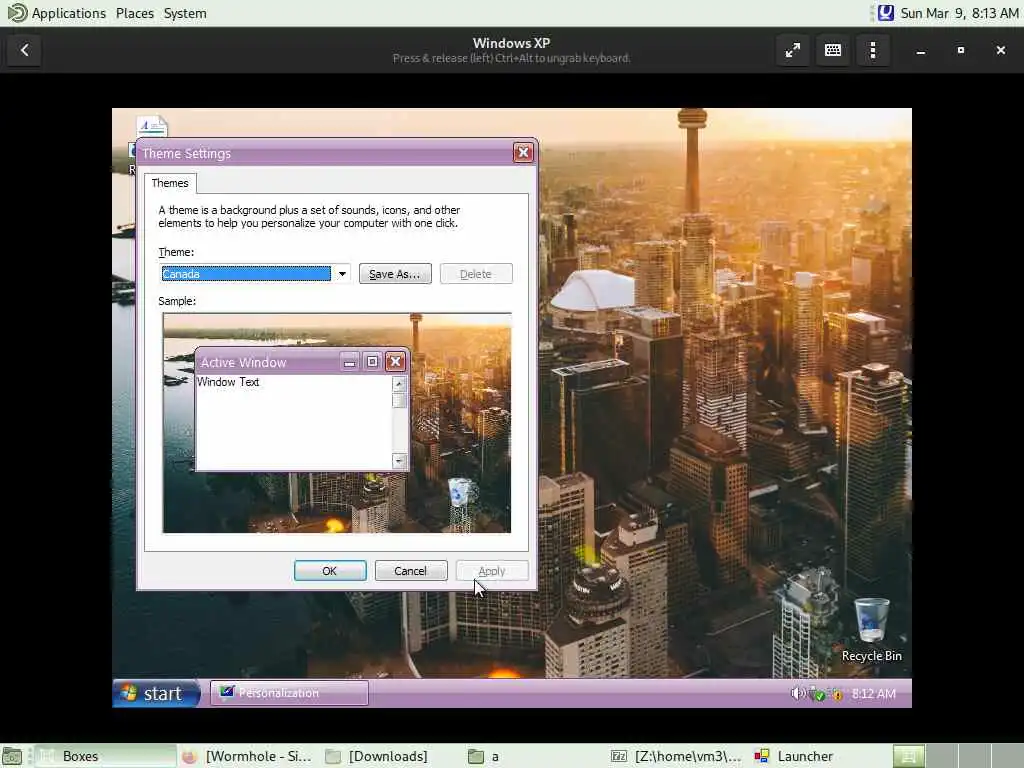The height and width of the screenshot is (768, 1024).
Task: Open the System menu
Action: (185, 13)
